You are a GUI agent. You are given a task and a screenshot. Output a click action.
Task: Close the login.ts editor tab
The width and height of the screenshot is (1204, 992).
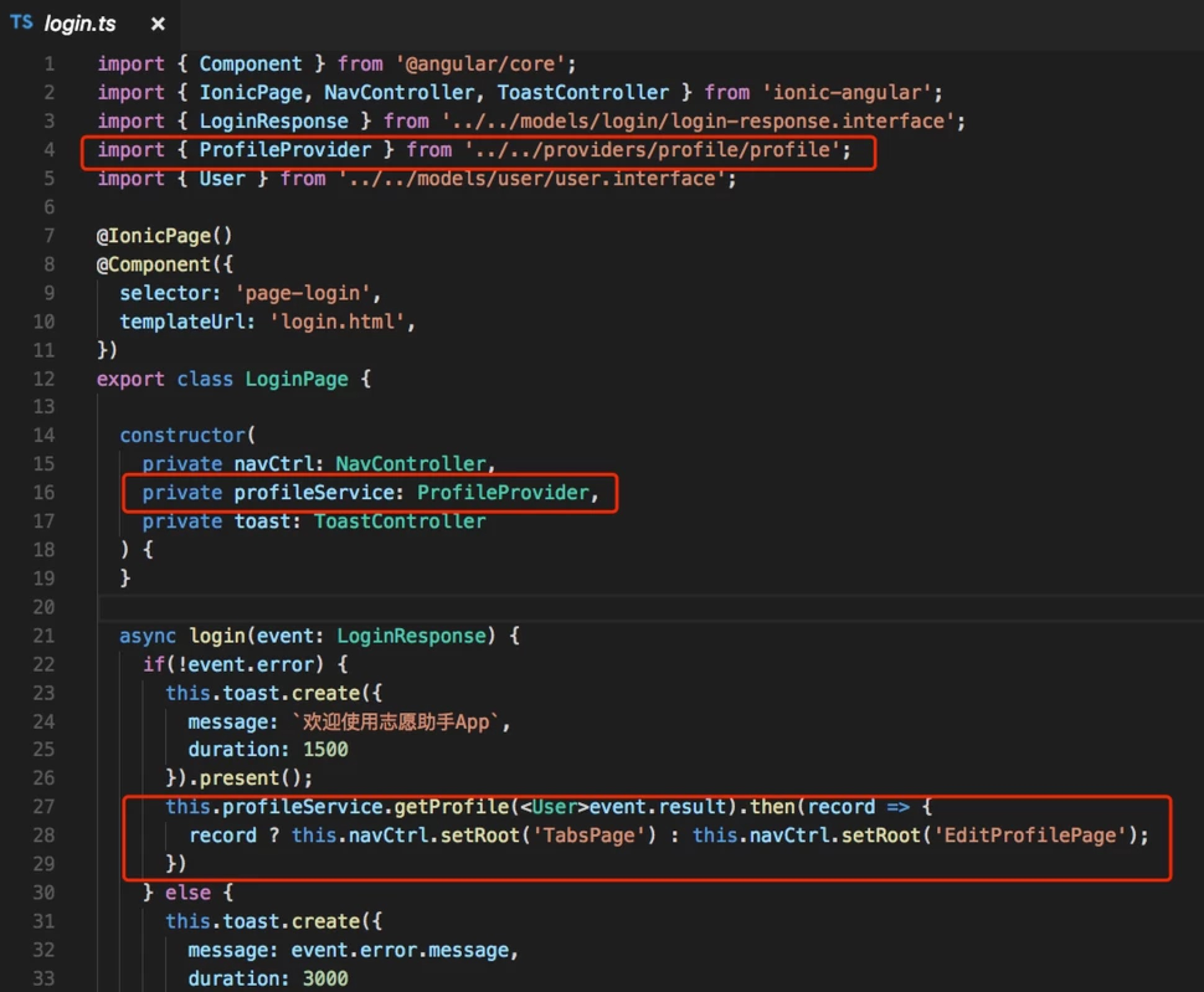coord(158,24)
